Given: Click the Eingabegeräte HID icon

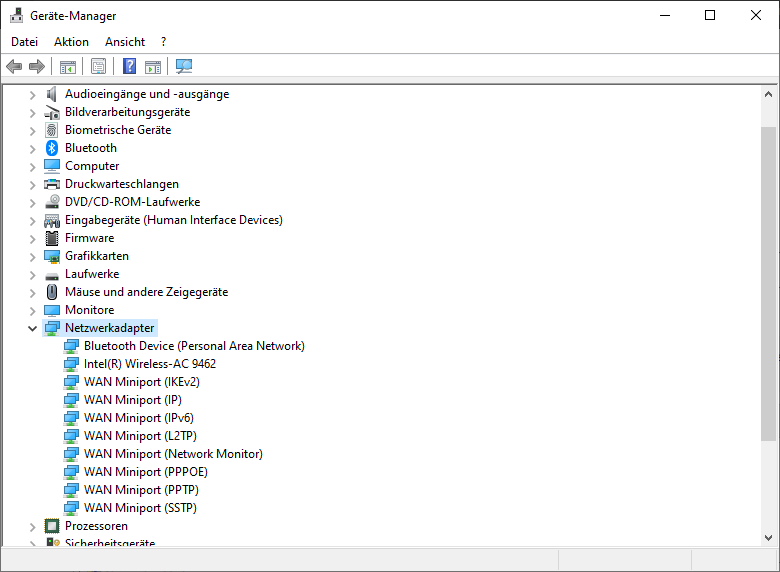Looking at the screenshot, I should point(52,220).
